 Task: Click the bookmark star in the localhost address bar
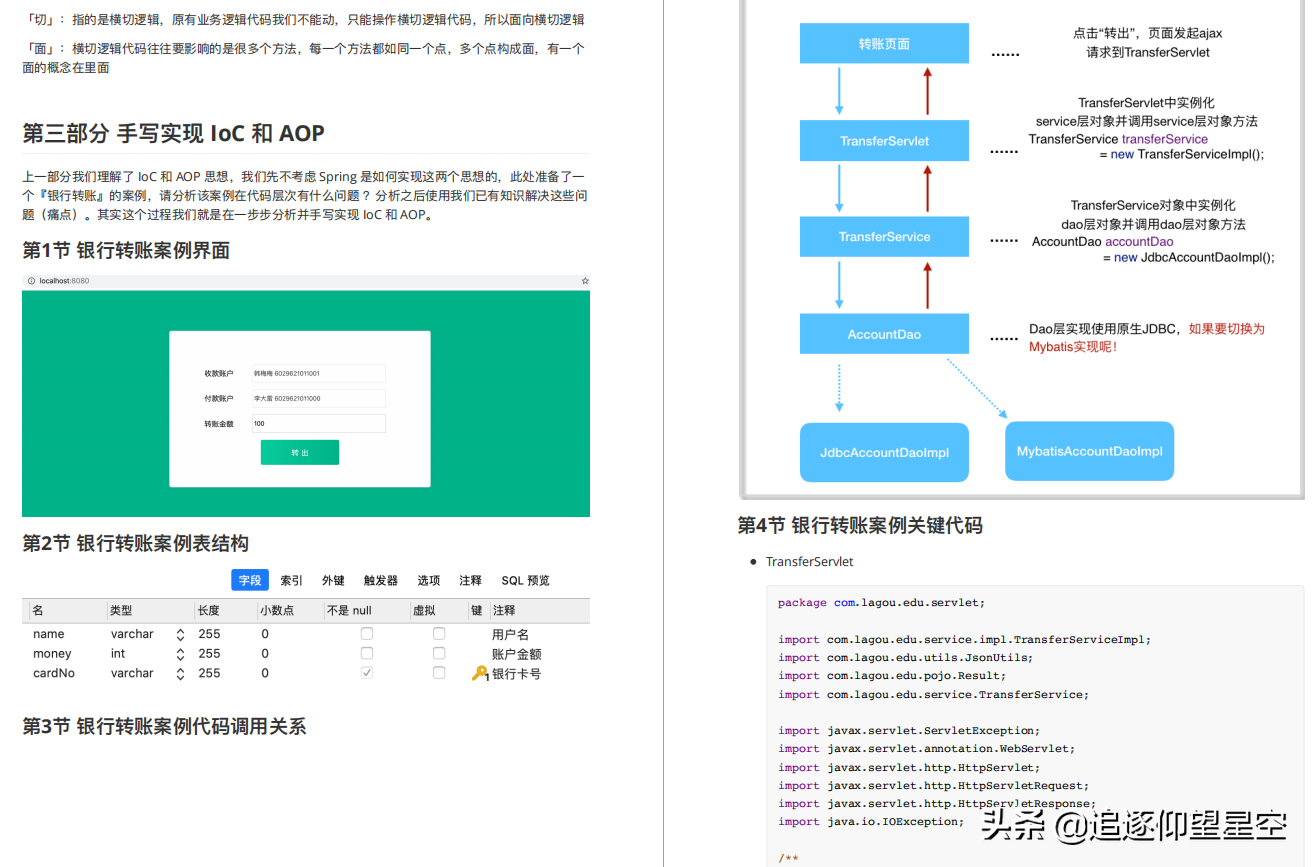point(585,281)
